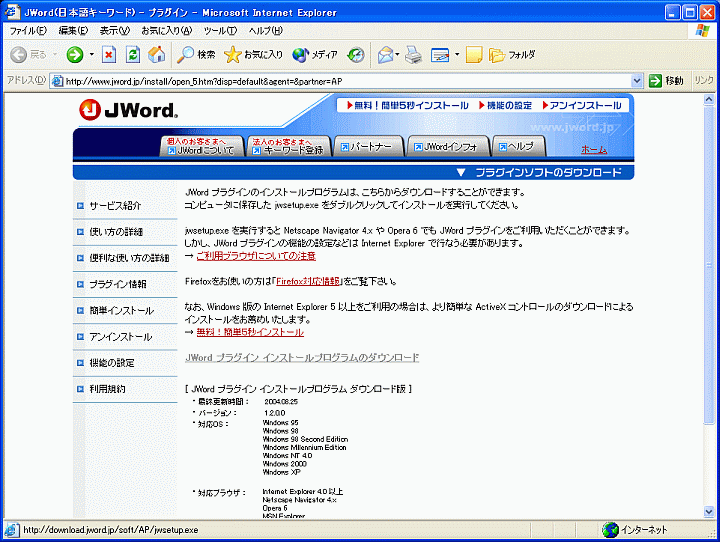Switch to the キーワード登録 tab
The width and height of the screenshot is (720, 542).
(x=288, y=146)
